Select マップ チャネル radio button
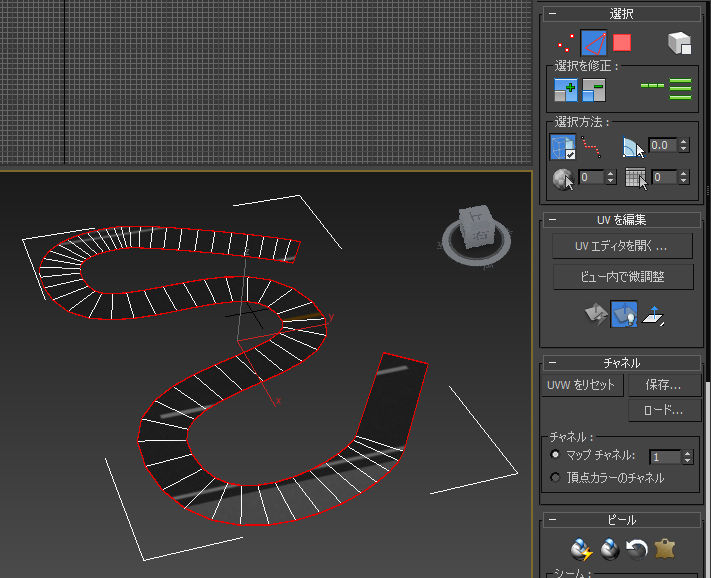 pos(555,454)
